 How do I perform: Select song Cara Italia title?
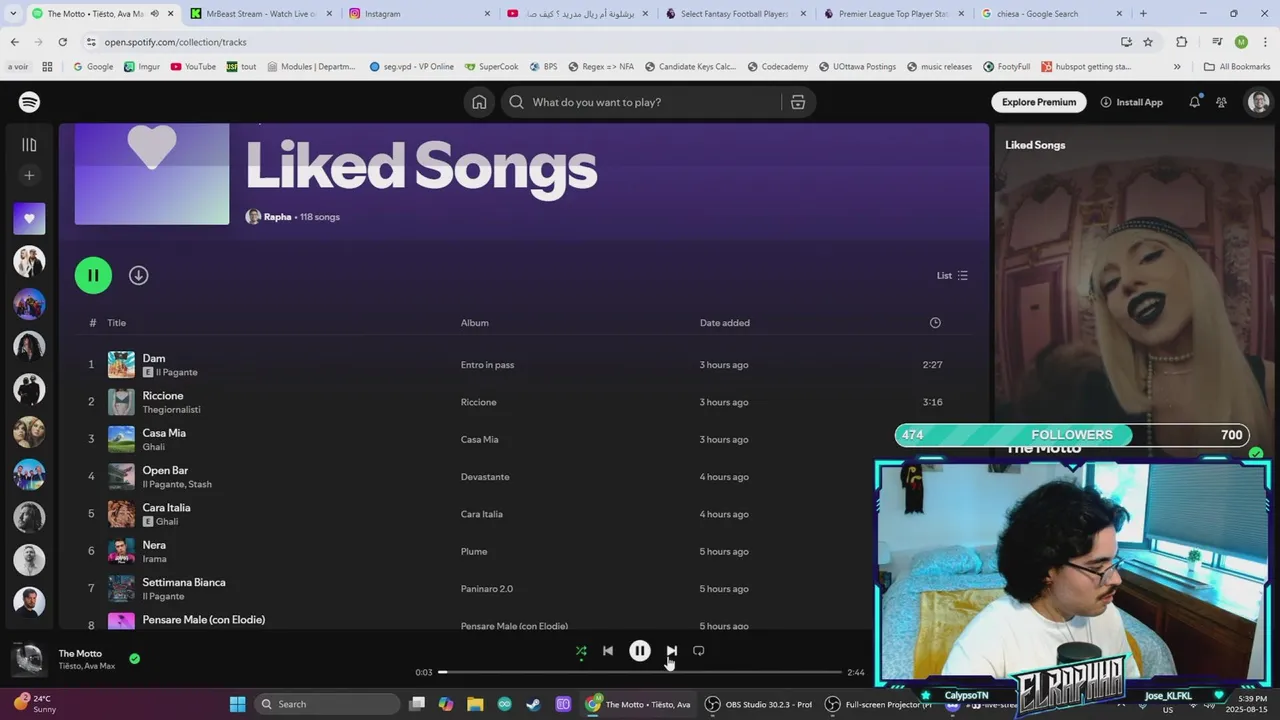point(166,508)
